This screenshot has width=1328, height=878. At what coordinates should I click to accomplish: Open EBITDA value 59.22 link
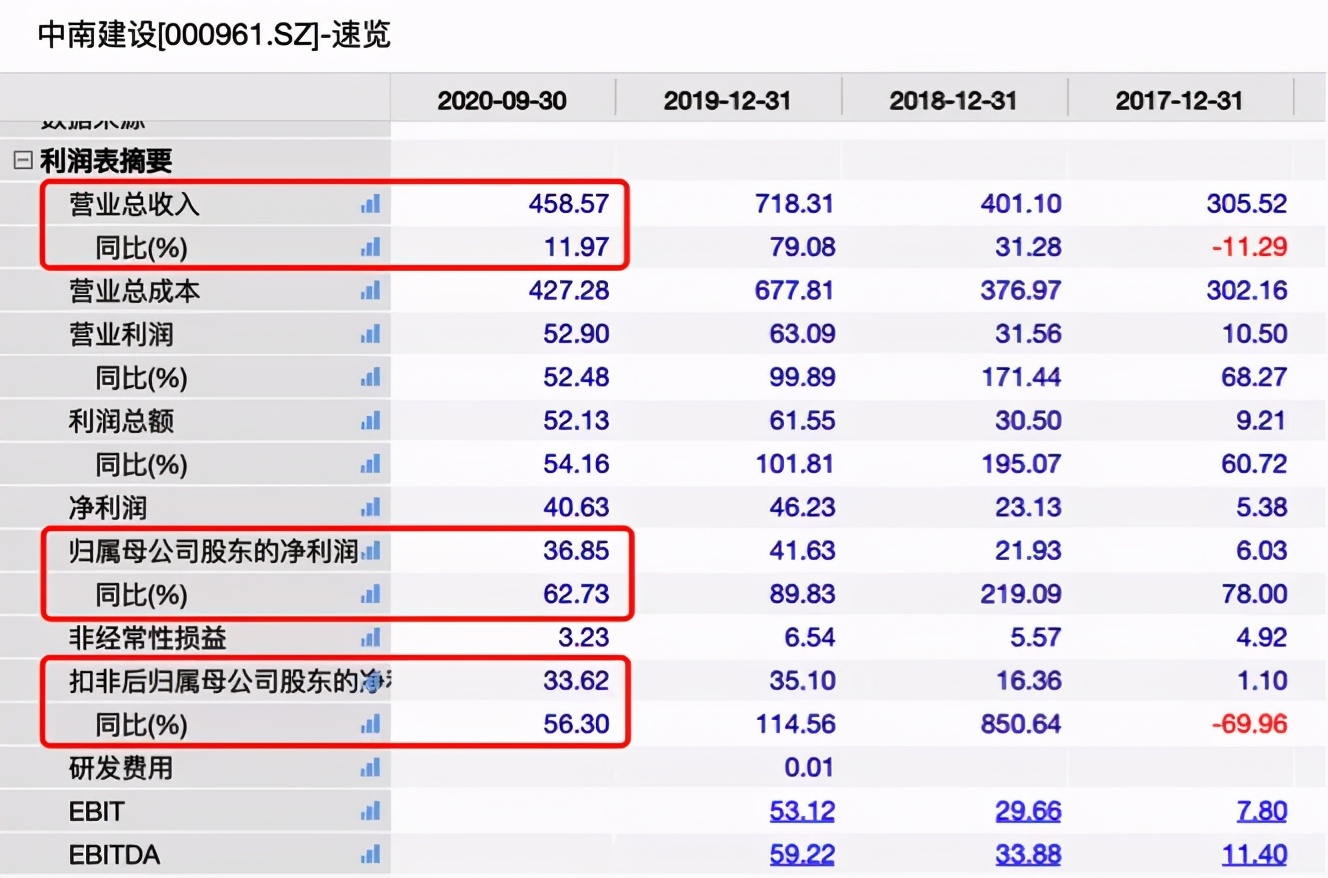tap(802, 855)
